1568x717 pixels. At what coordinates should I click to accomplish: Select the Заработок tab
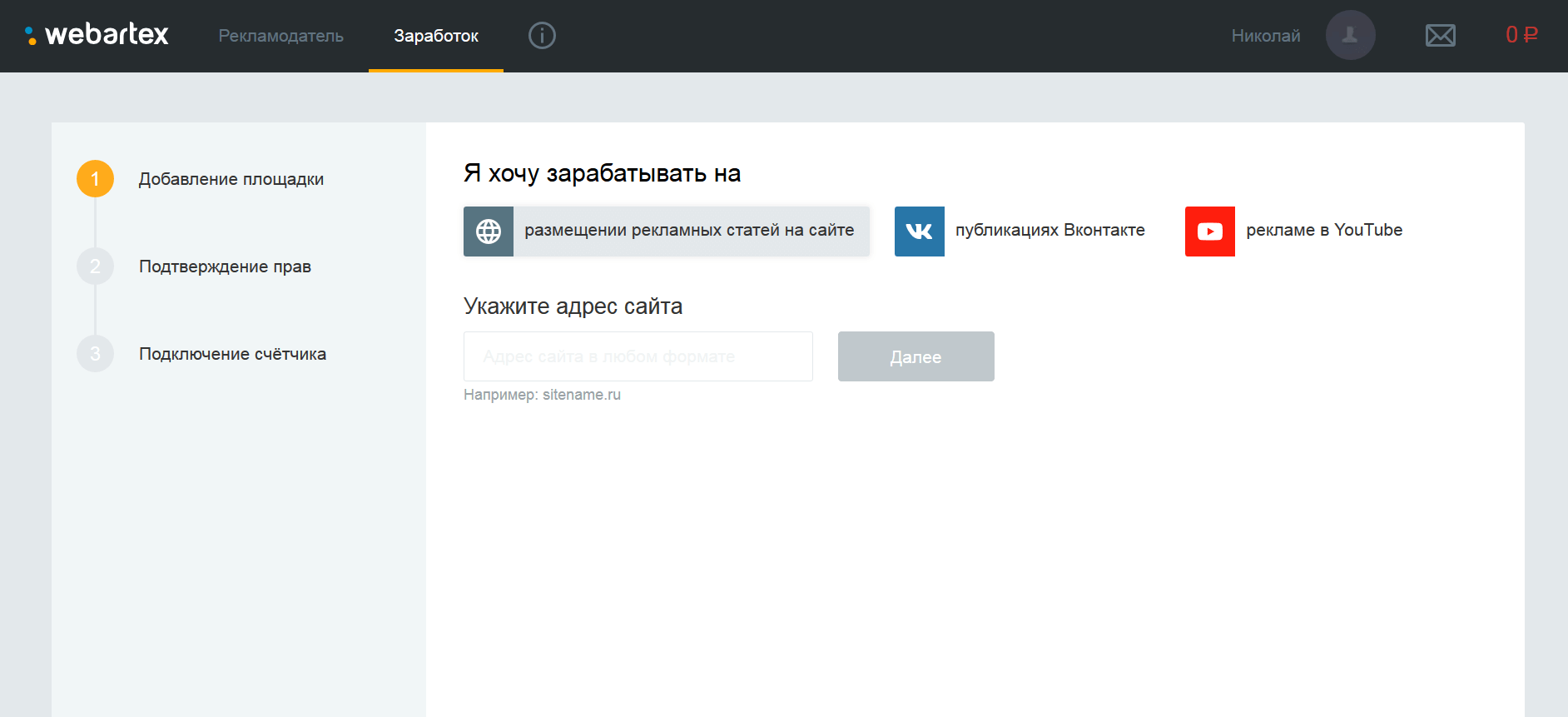436,36
